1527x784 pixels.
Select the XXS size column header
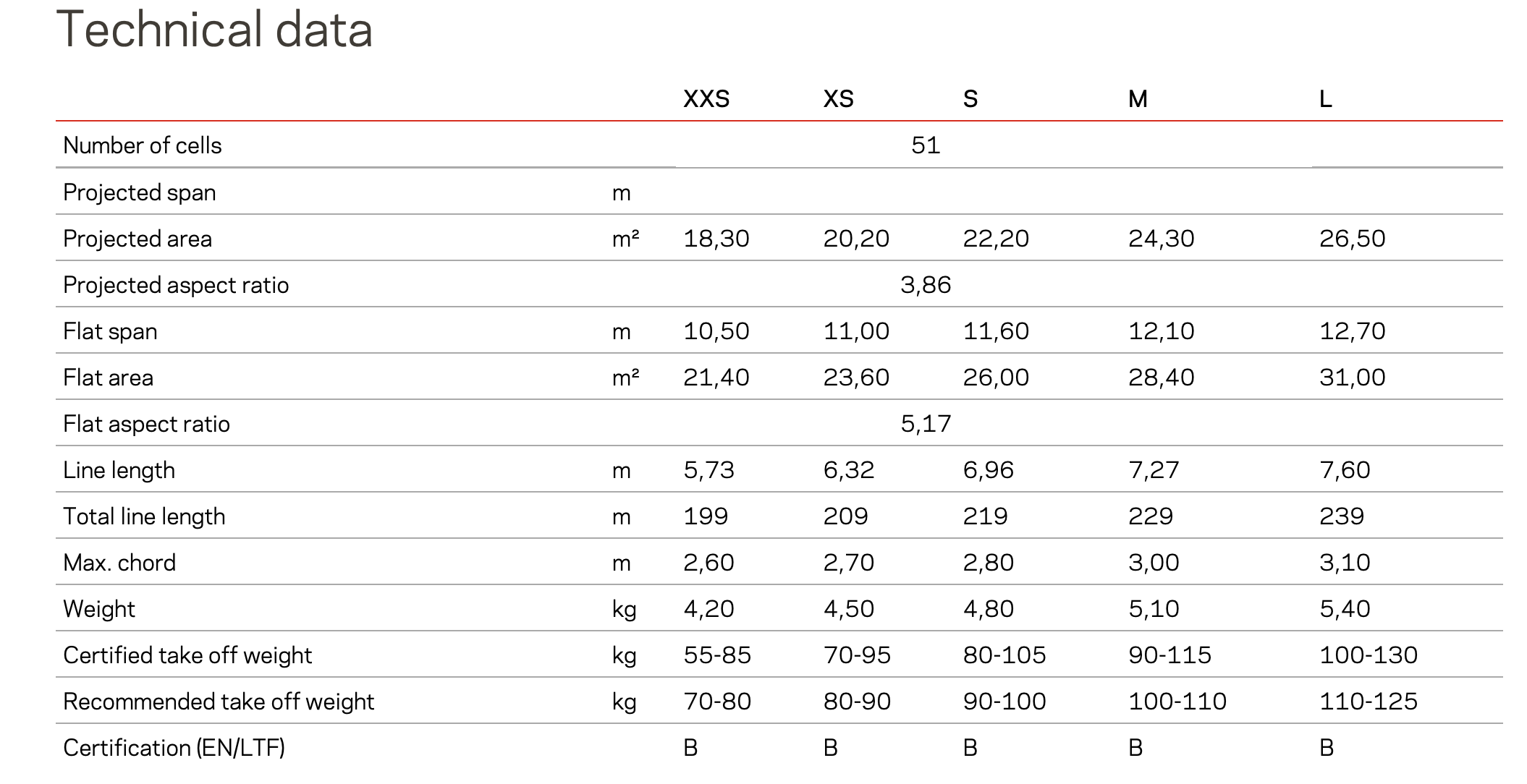point(706,99)
